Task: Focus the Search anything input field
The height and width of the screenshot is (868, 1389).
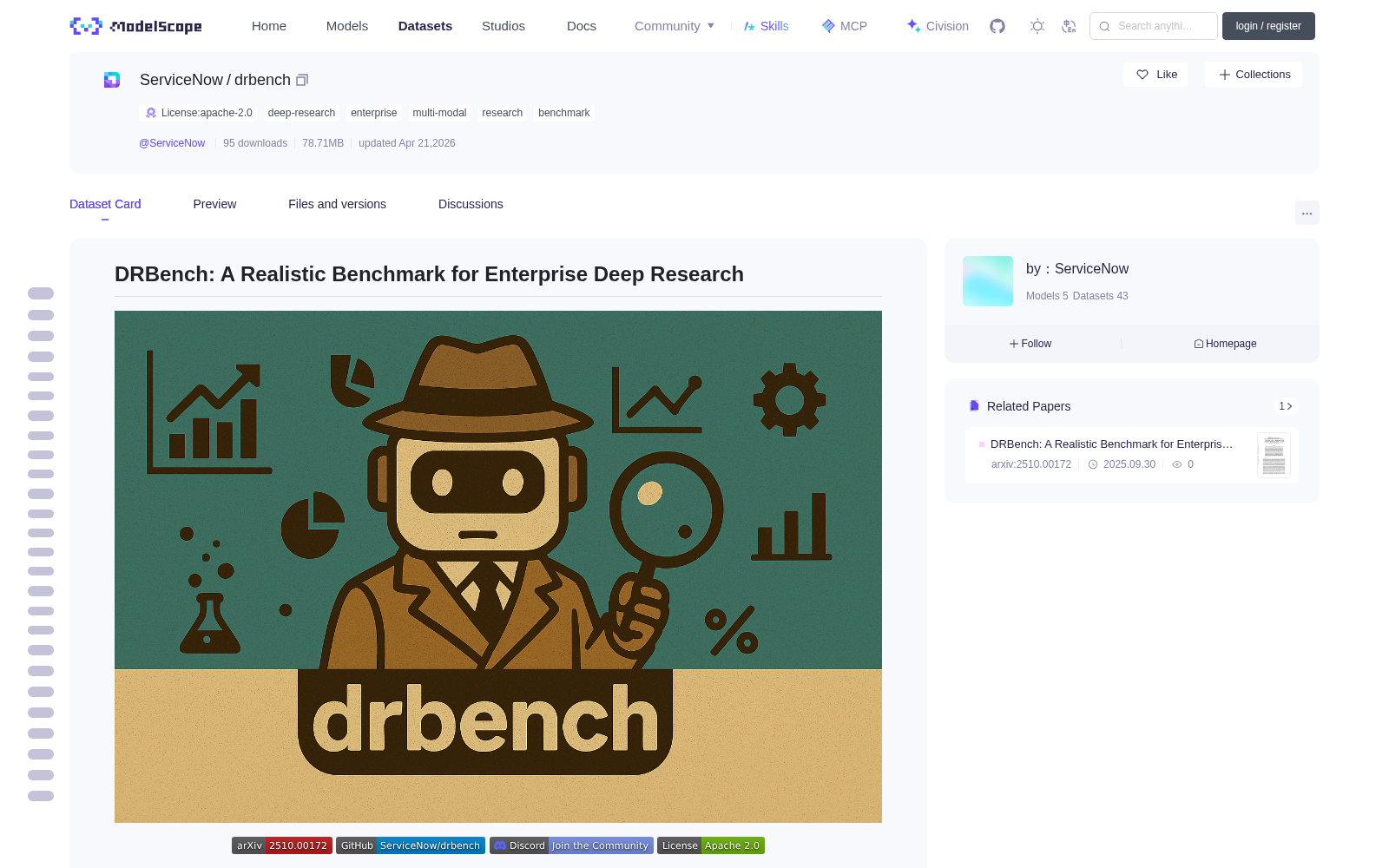Action: pos(1154,26)
